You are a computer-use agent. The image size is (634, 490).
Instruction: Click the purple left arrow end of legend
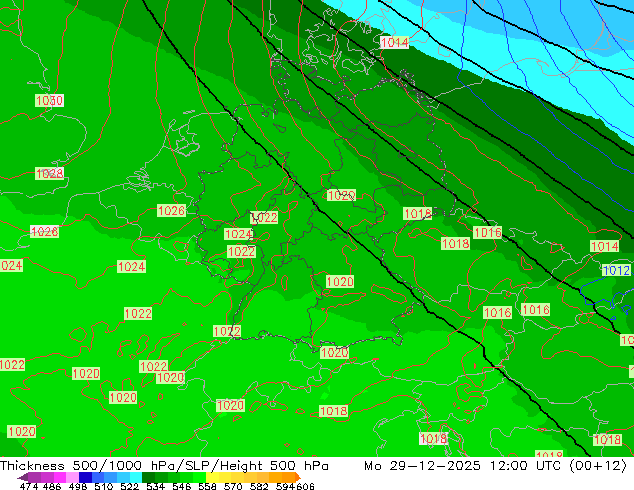(23, 477)
